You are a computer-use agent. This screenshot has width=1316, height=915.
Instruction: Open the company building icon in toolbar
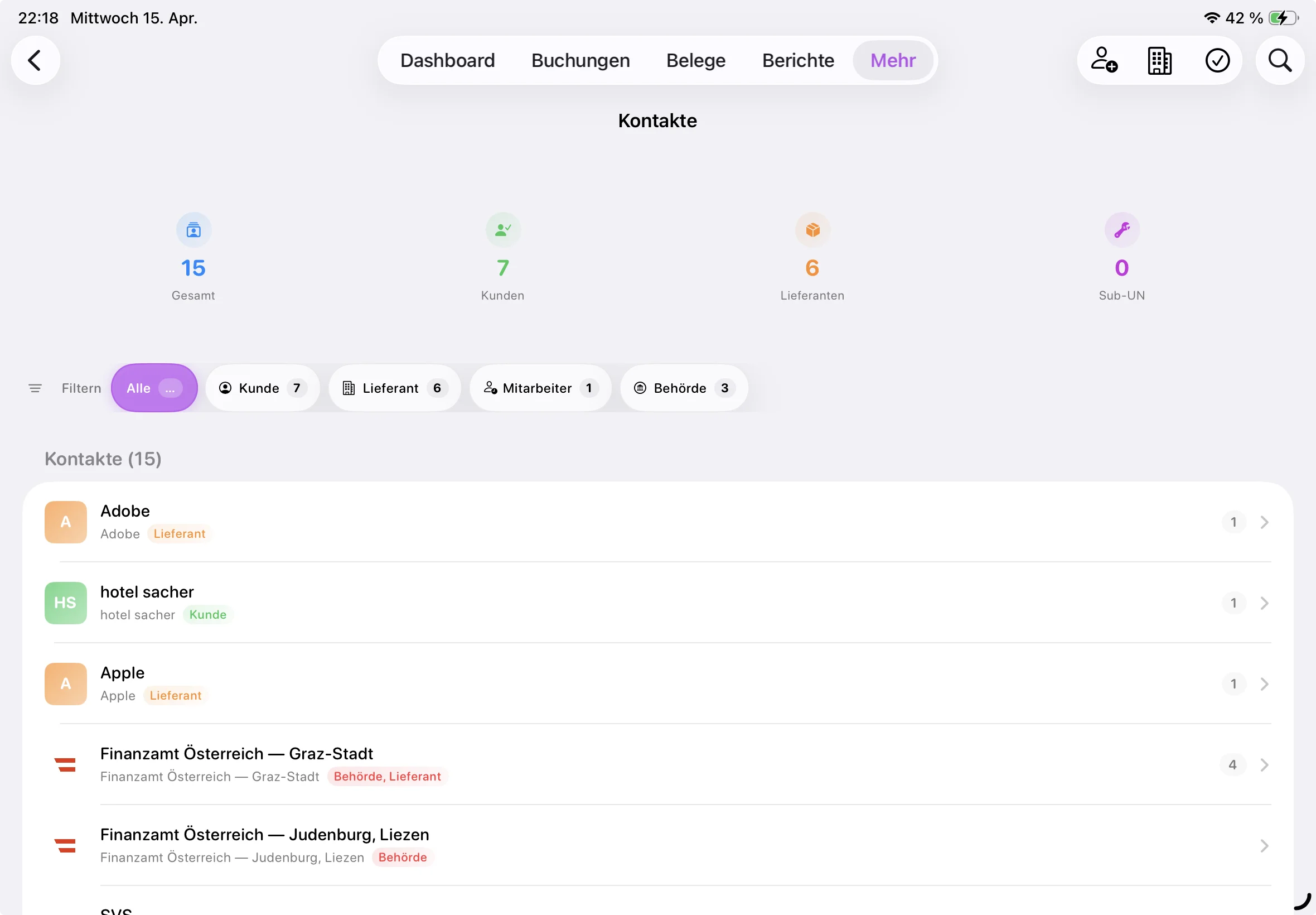tap(1160, 61)
